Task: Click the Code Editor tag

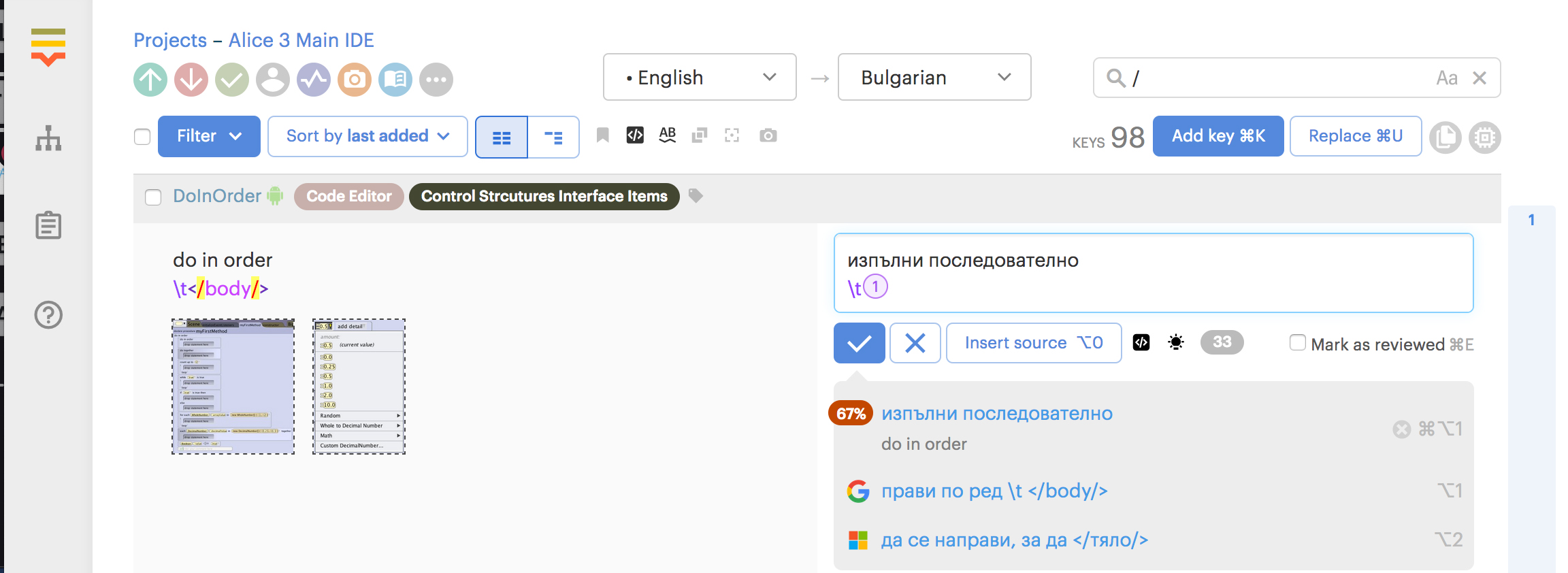Action: coord(349,196)
